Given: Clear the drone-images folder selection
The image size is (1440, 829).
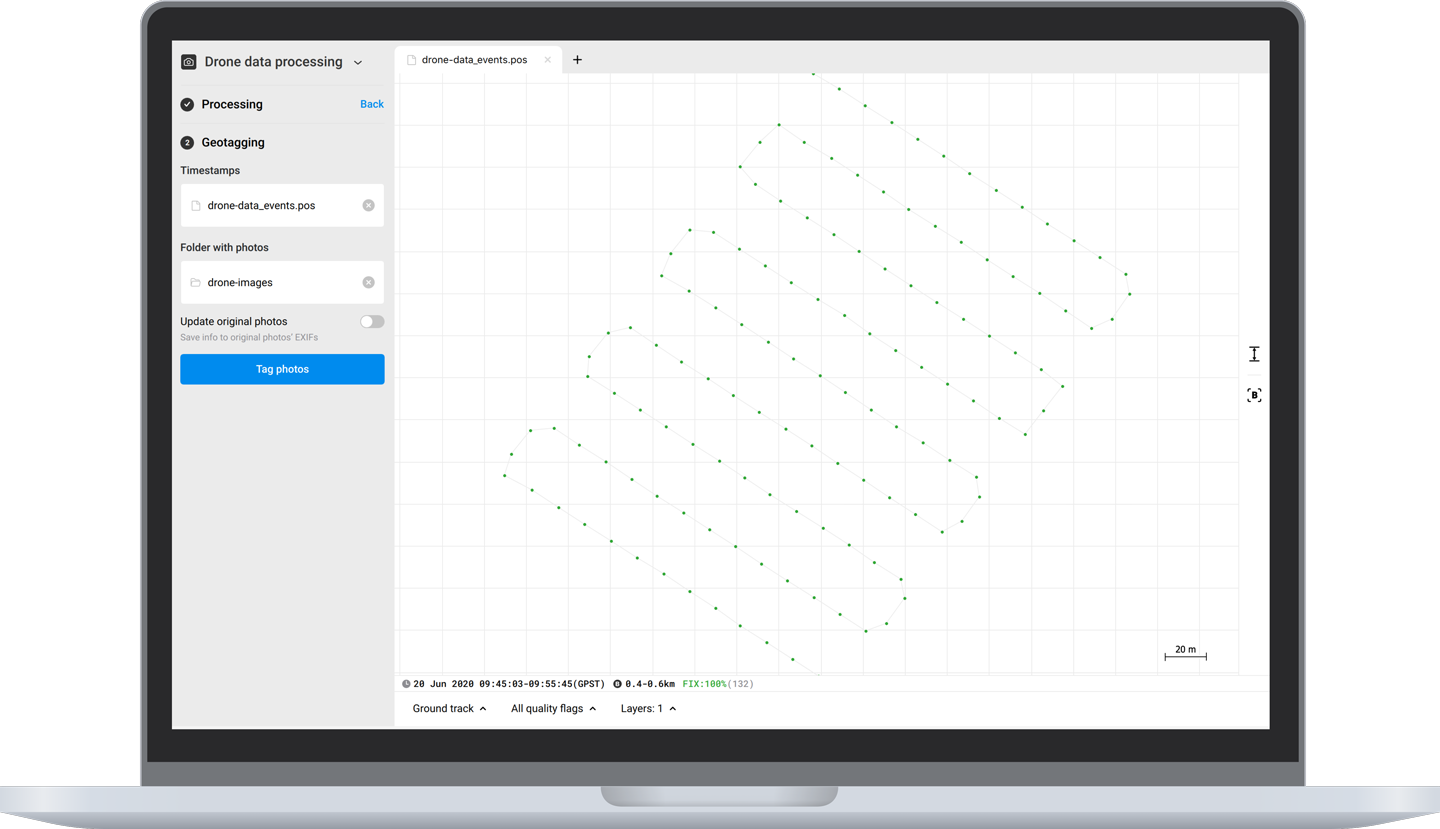Looking at the screenshot, I should pyautogui.click(x=368, y=282).
